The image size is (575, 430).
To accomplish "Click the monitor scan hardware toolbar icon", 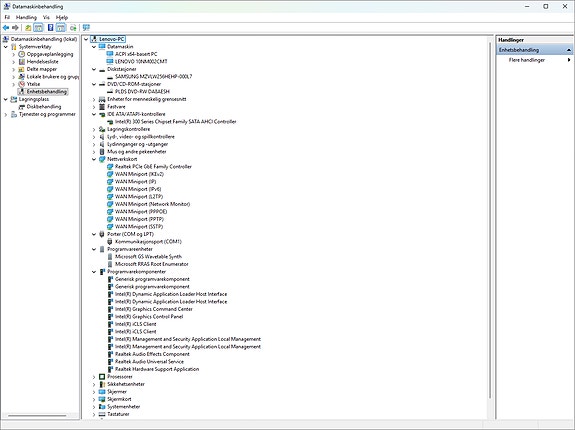I will pyautogui.click(x=86, y=28).
